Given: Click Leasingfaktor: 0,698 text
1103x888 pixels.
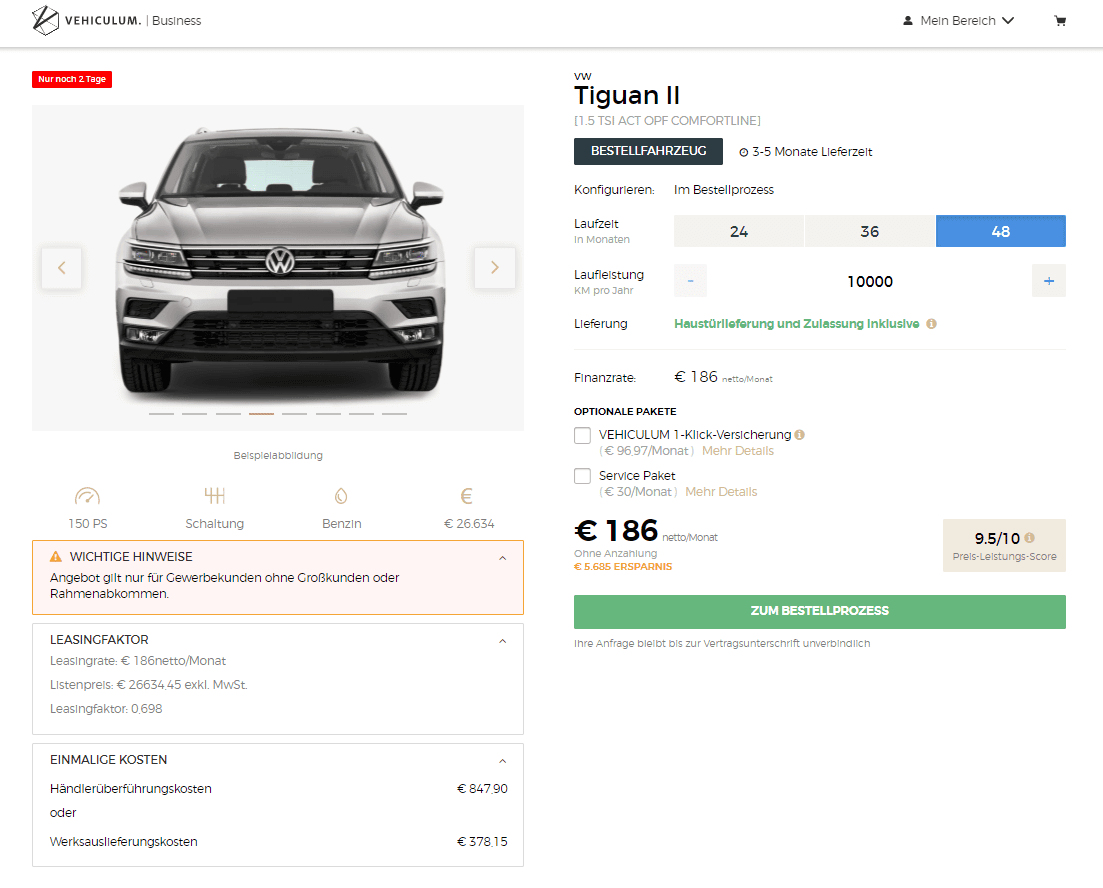Looking at the screenshot, I should (x=106, y=709).
